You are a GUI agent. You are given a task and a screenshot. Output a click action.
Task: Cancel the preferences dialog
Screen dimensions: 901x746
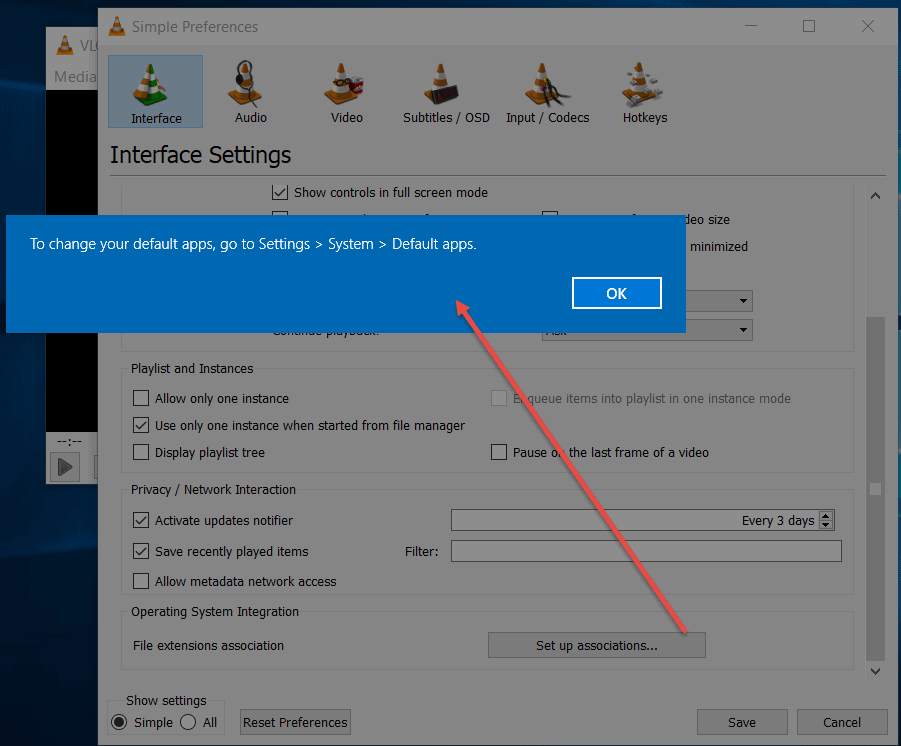(842, 722)
